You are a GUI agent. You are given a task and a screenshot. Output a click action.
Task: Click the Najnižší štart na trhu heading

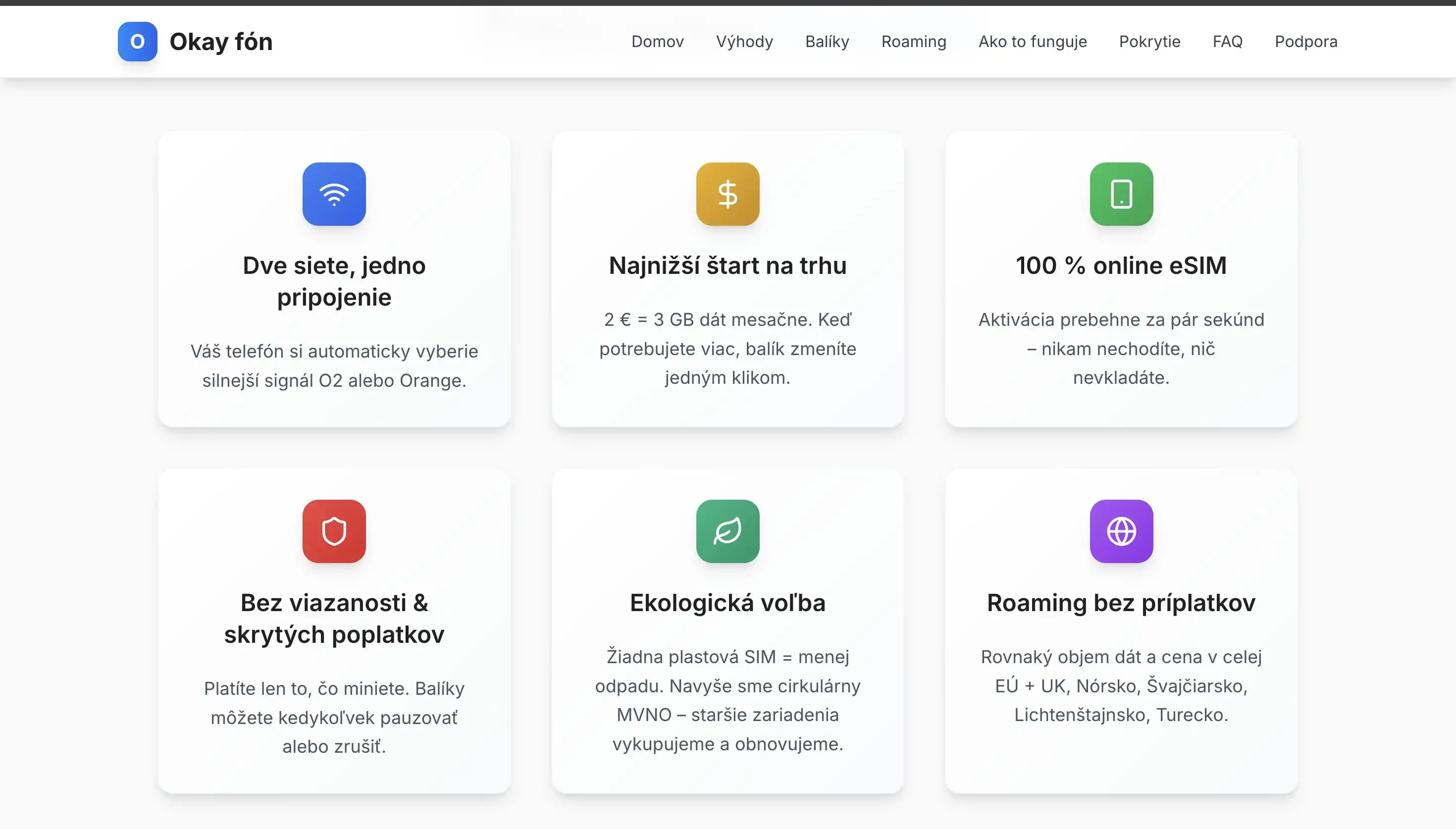click(728, 266)
